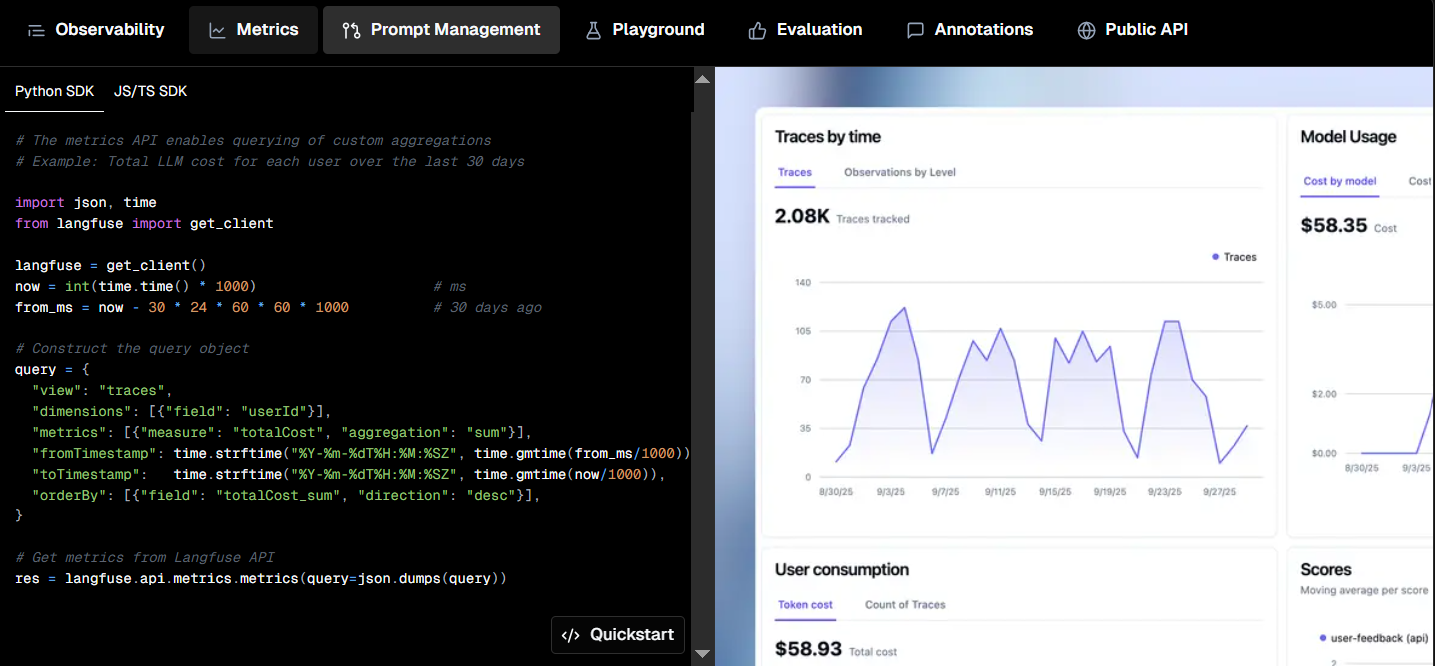The image size is (1435, 666).
Task: Click the 'res = langfuse.api.metrics.metrics' line
Action: pyautogui.click(x=261, y=578)
